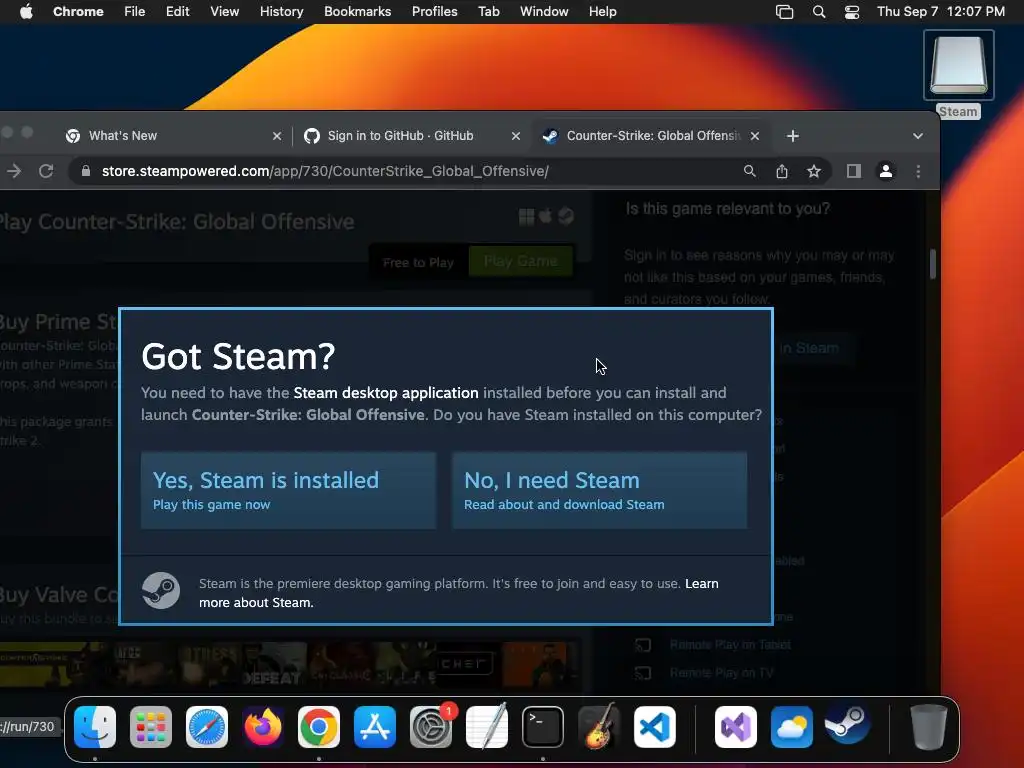Close the What's New tab
1024x768 pixels.
click(x=277, y=136)
